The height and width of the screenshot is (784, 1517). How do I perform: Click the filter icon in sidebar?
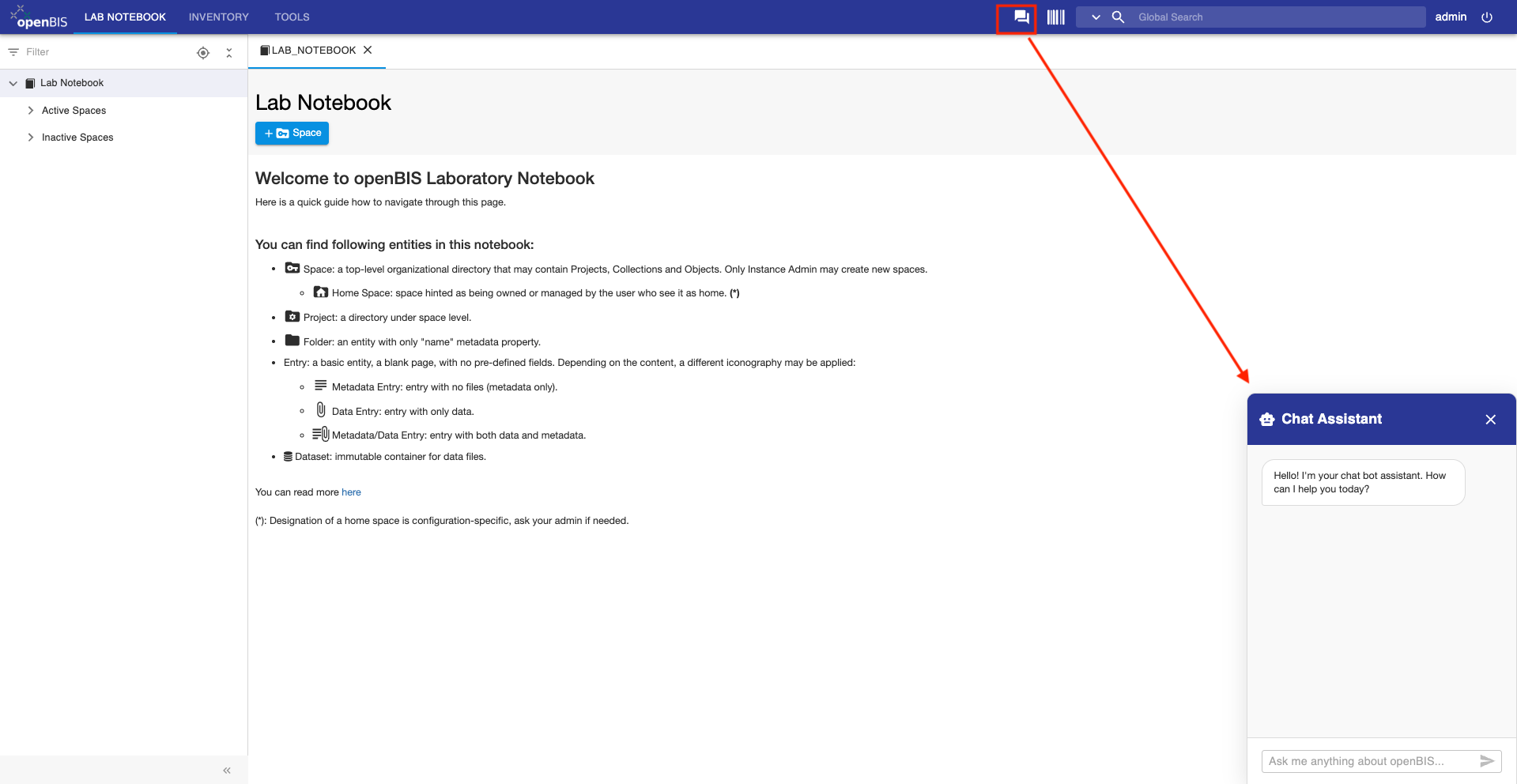click(x=13, y=52)
